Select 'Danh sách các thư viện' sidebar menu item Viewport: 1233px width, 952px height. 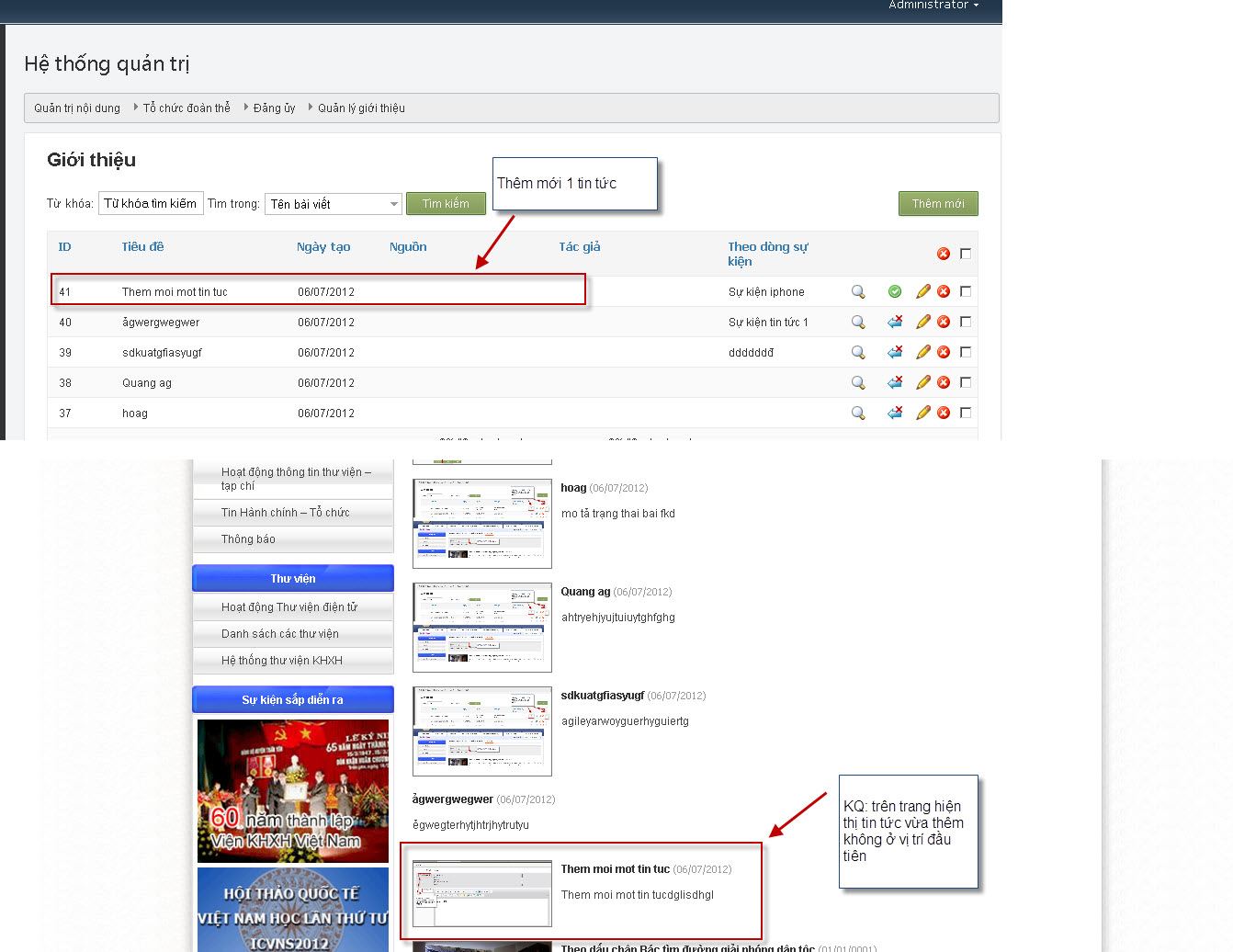pos(280,634)
